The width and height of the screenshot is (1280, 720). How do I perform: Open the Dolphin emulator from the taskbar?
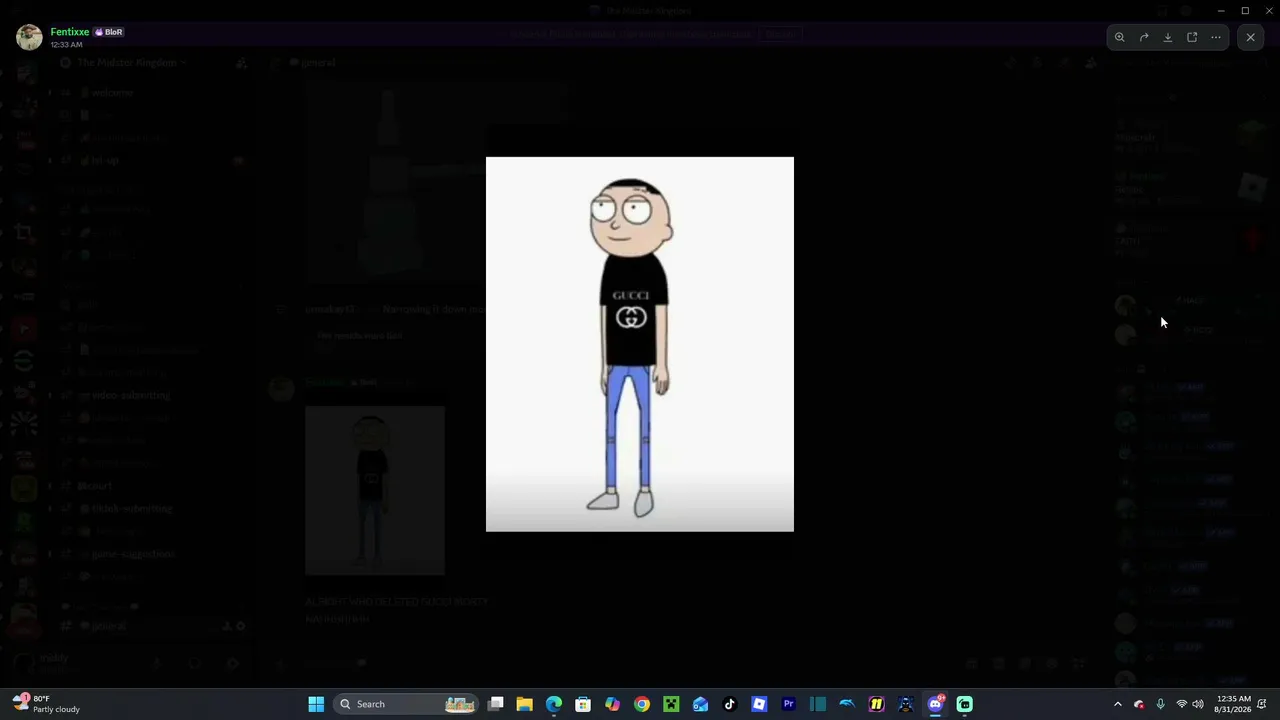(847, 704)
